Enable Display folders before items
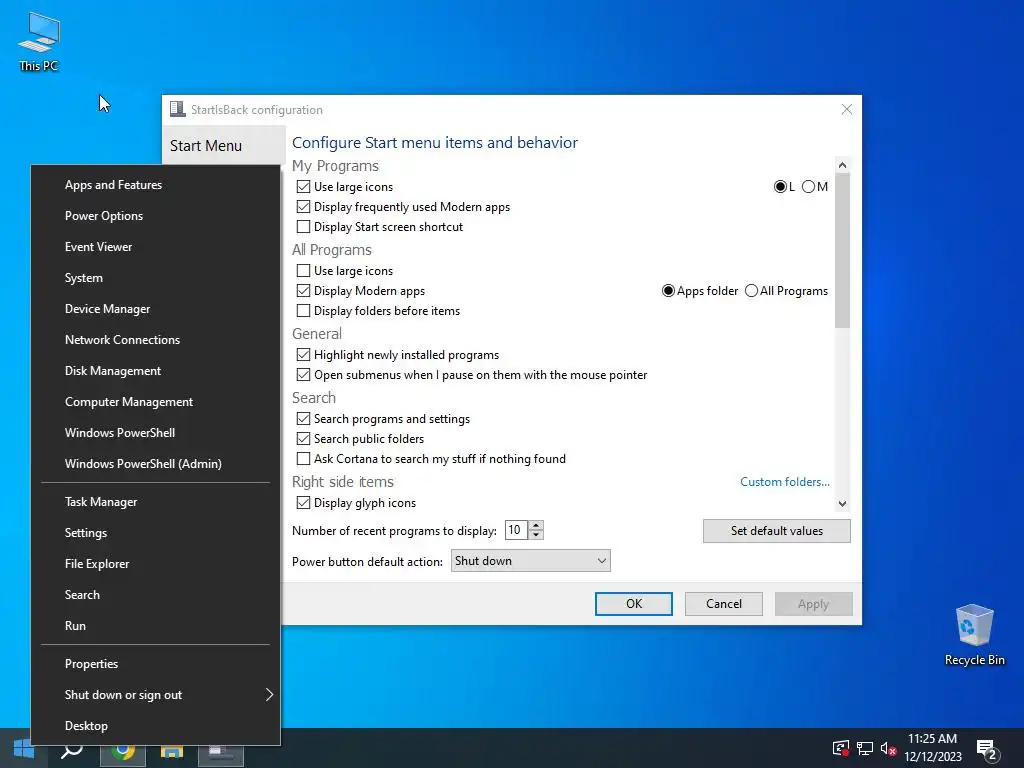The image size is (1024, 768). [x=303, y=311]
